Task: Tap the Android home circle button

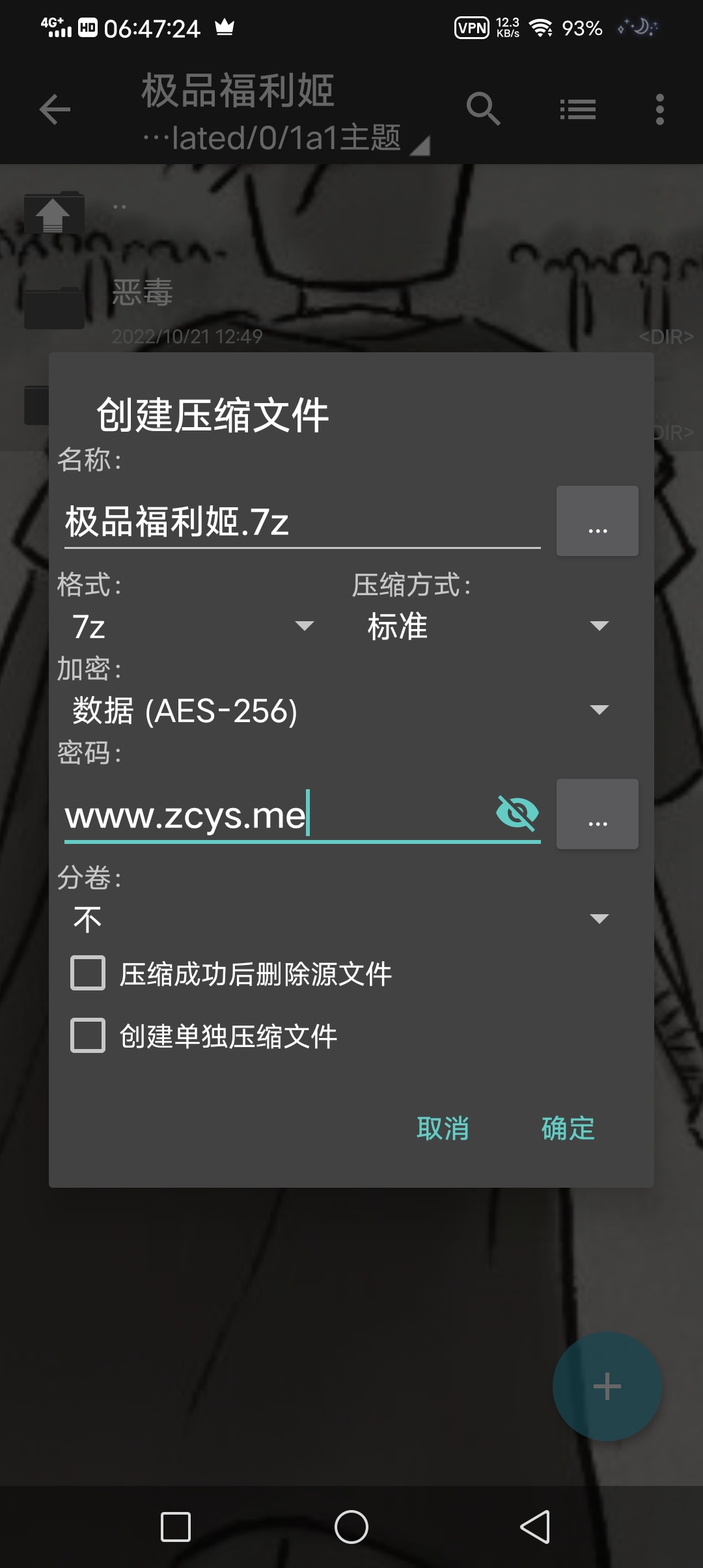Action: click(351, 1526)
